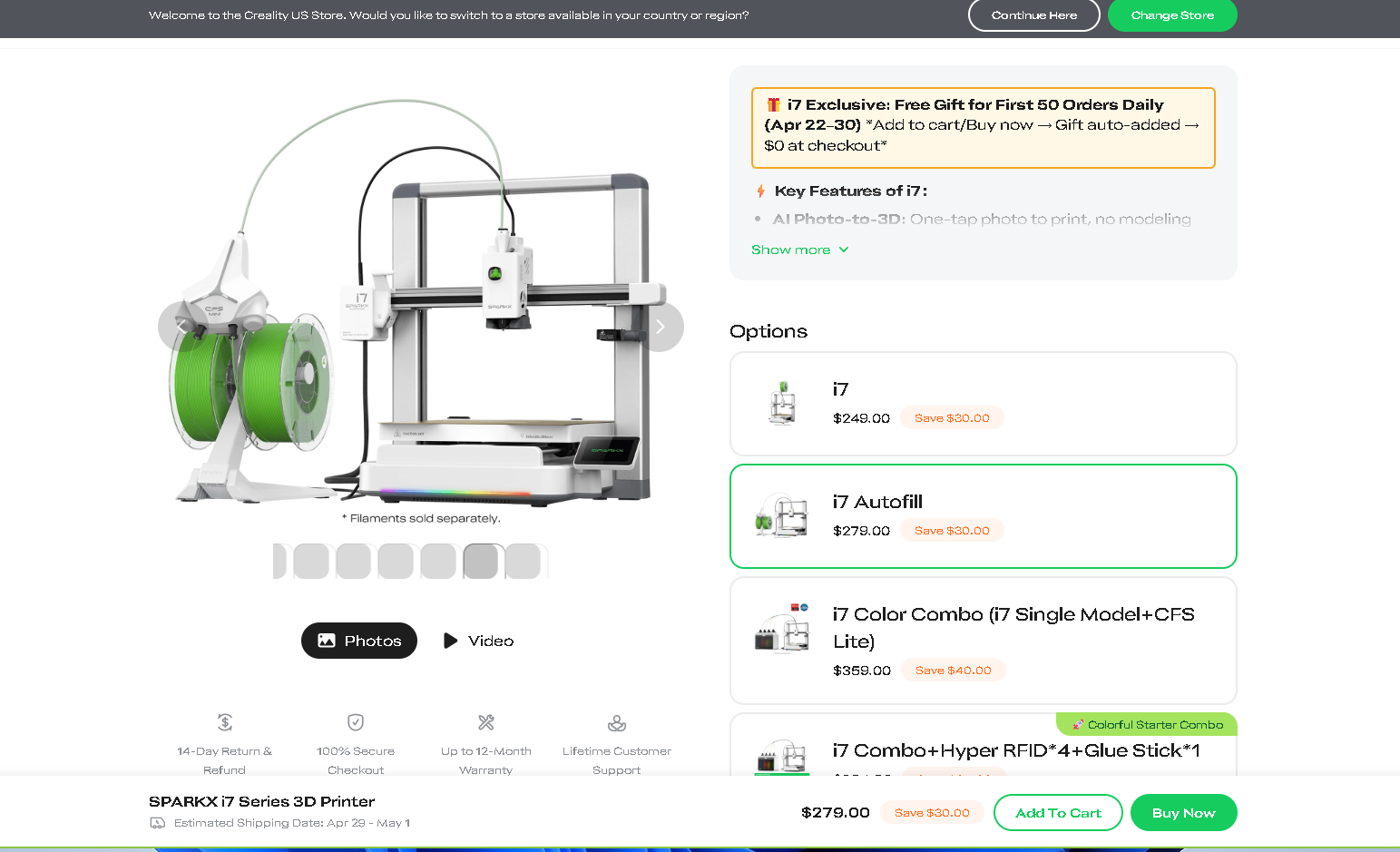The height and width of the screenshot is (852, 1400).
Task: Expand the Key Features with Show more
Action: click(799, 250)
